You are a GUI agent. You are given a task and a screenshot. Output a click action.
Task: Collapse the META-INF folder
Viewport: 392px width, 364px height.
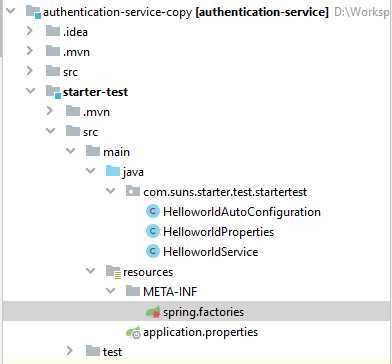tap(111, 291)
